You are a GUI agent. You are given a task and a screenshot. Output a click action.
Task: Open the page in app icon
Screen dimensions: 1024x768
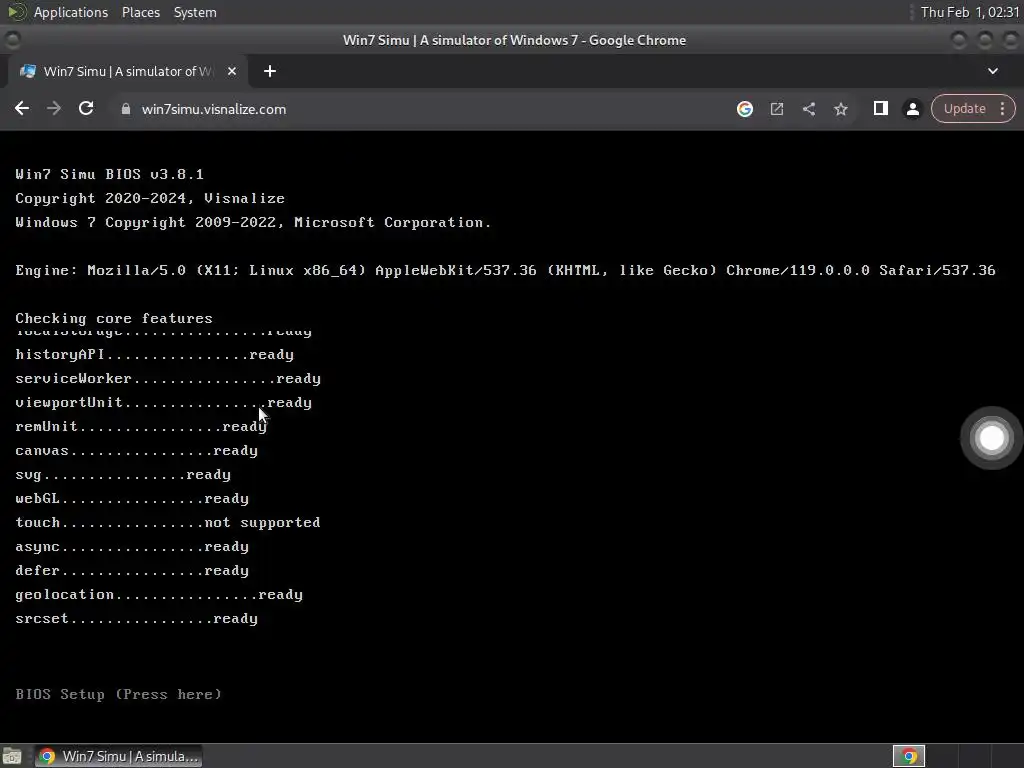tap(776, 109)
